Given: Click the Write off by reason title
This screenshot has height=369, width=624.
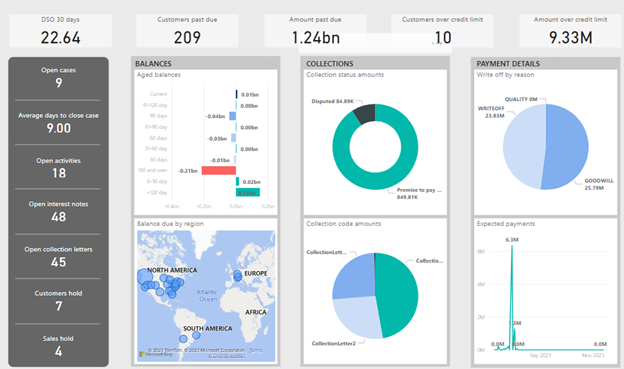Looking at the screenshot, I should (x=505, y=75).
